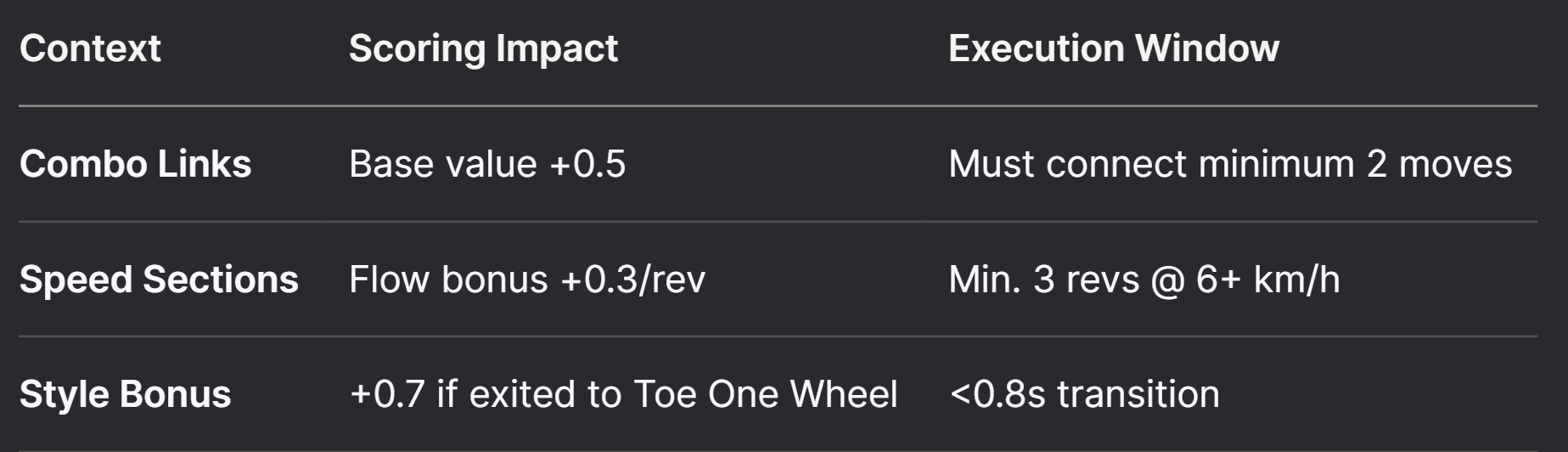Click the word Impact in header
1568x452 pixels.
pos(557,48)
